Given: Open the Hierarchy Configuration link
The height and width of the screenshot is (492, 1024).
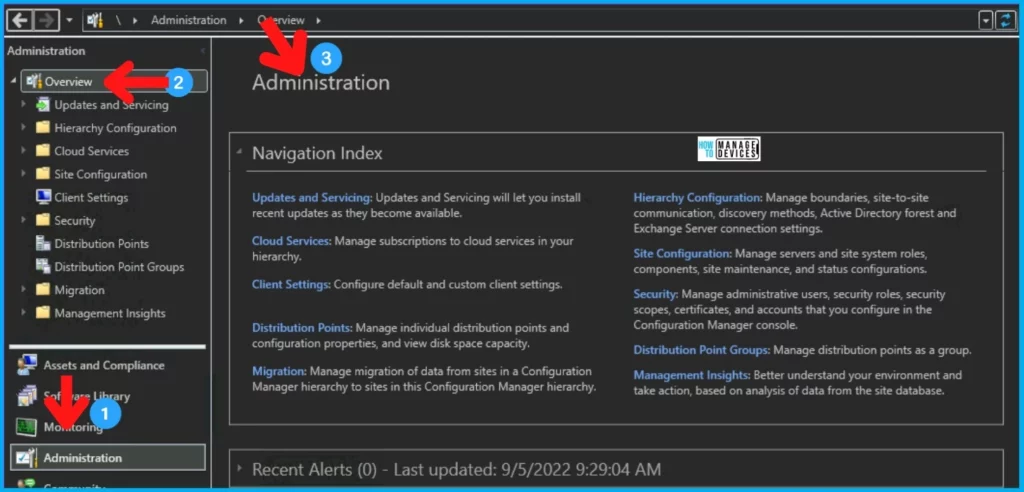Looking at the screenshot, I should point(698,197).
